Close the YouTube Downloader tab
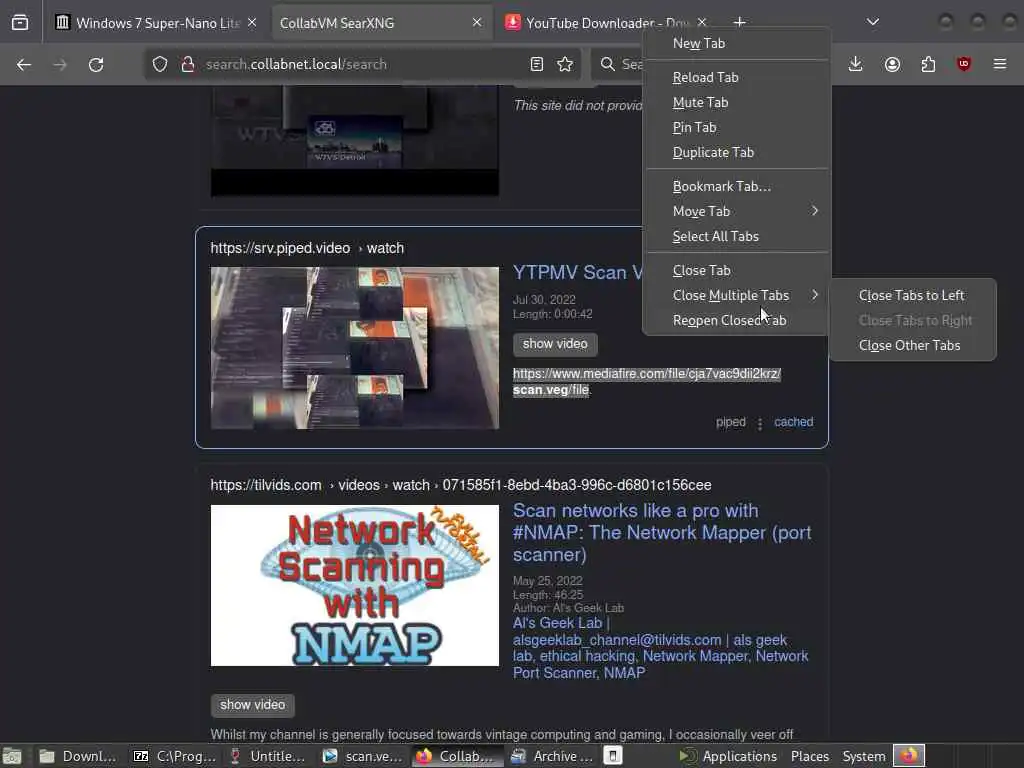The width and height of the screenshot is (1024, 768). 702,23
